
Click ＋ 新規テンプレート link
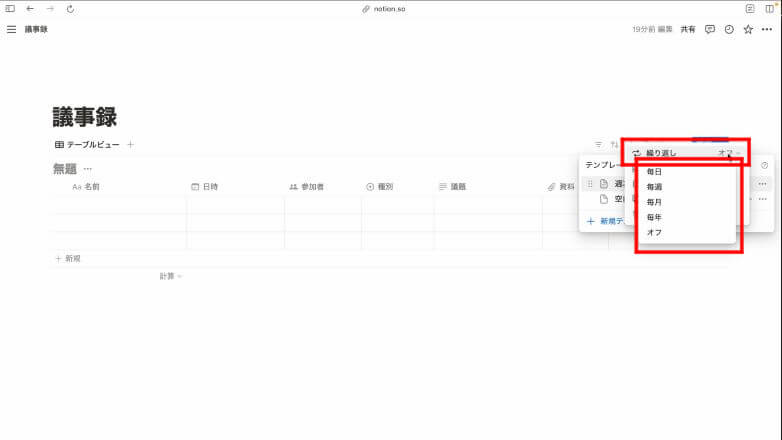tap(605, 221)
